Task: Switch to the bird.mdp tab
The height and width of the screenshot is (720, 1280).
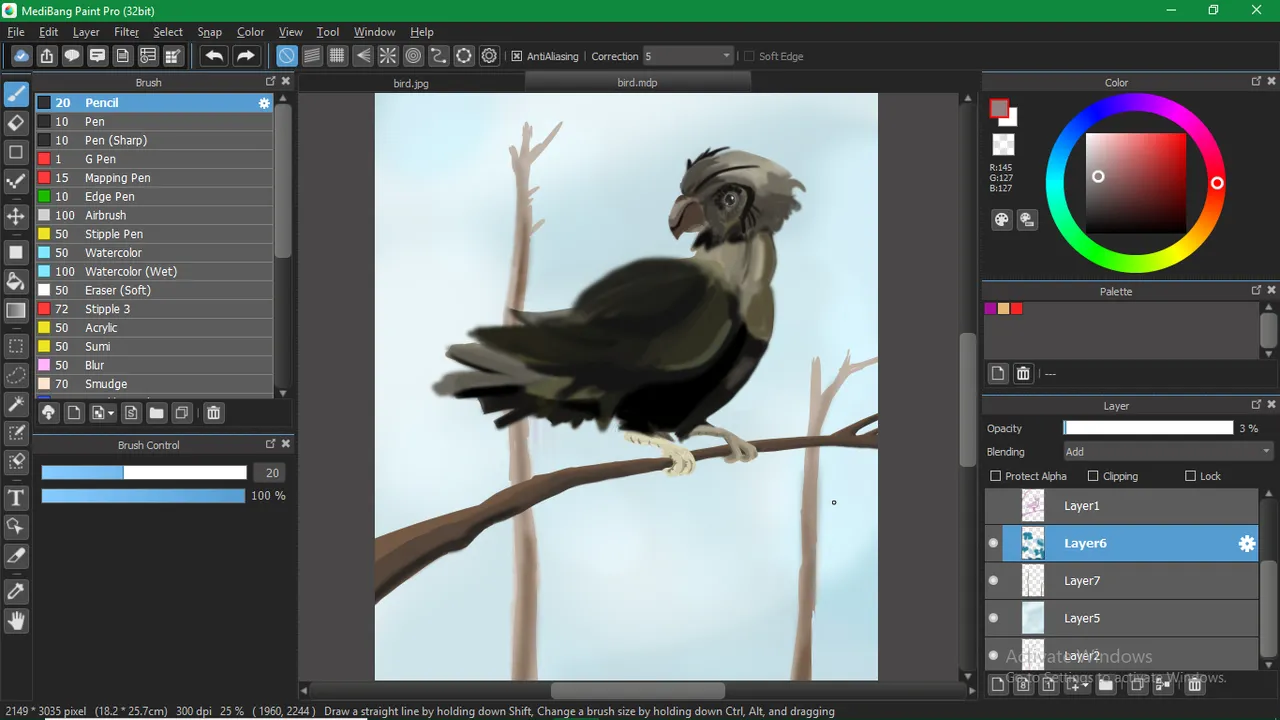Action: point(637,82)
